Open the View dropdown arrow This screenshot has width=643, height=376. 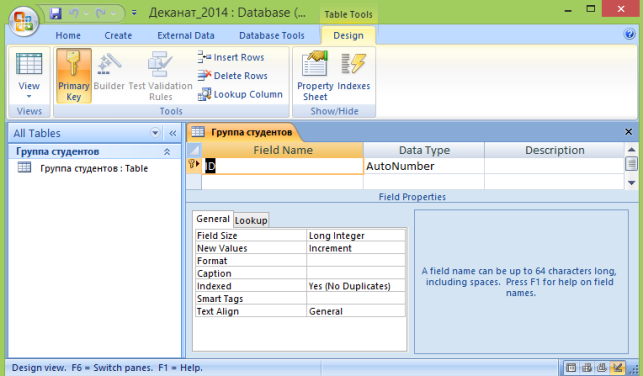point(29,97)
